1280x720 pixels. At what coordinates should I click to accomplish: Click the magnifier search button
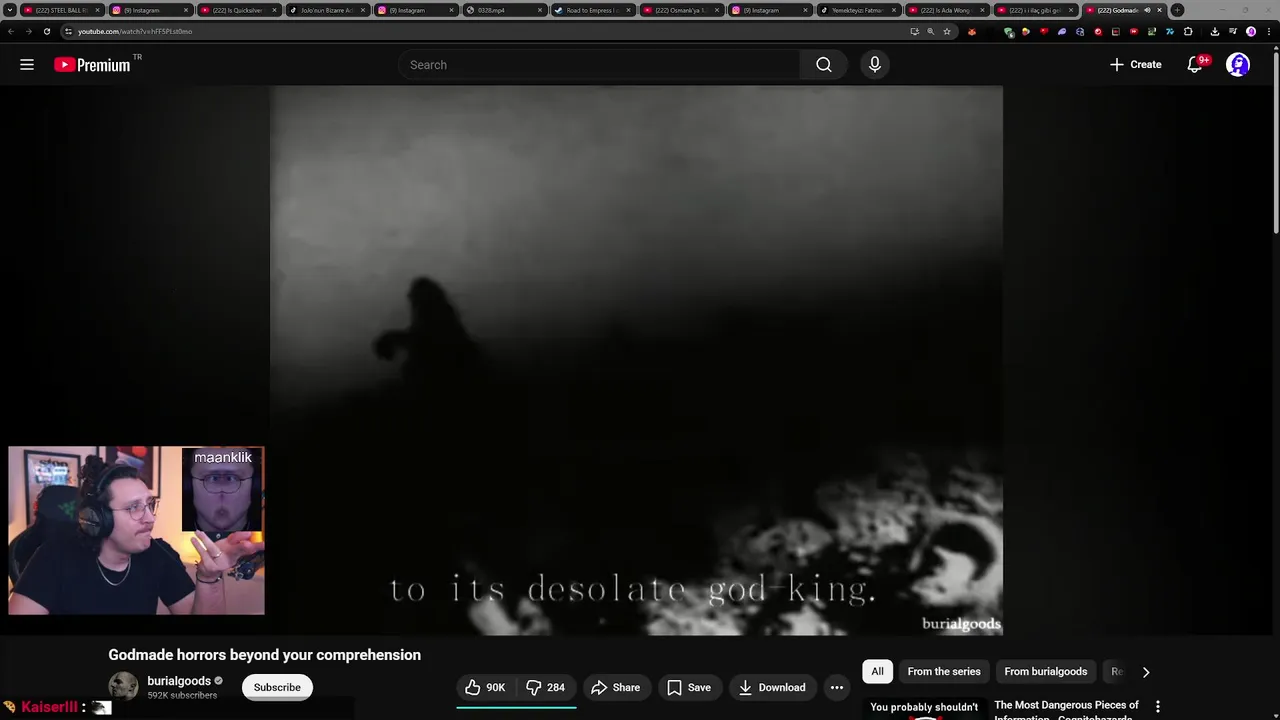pos(824,65)
